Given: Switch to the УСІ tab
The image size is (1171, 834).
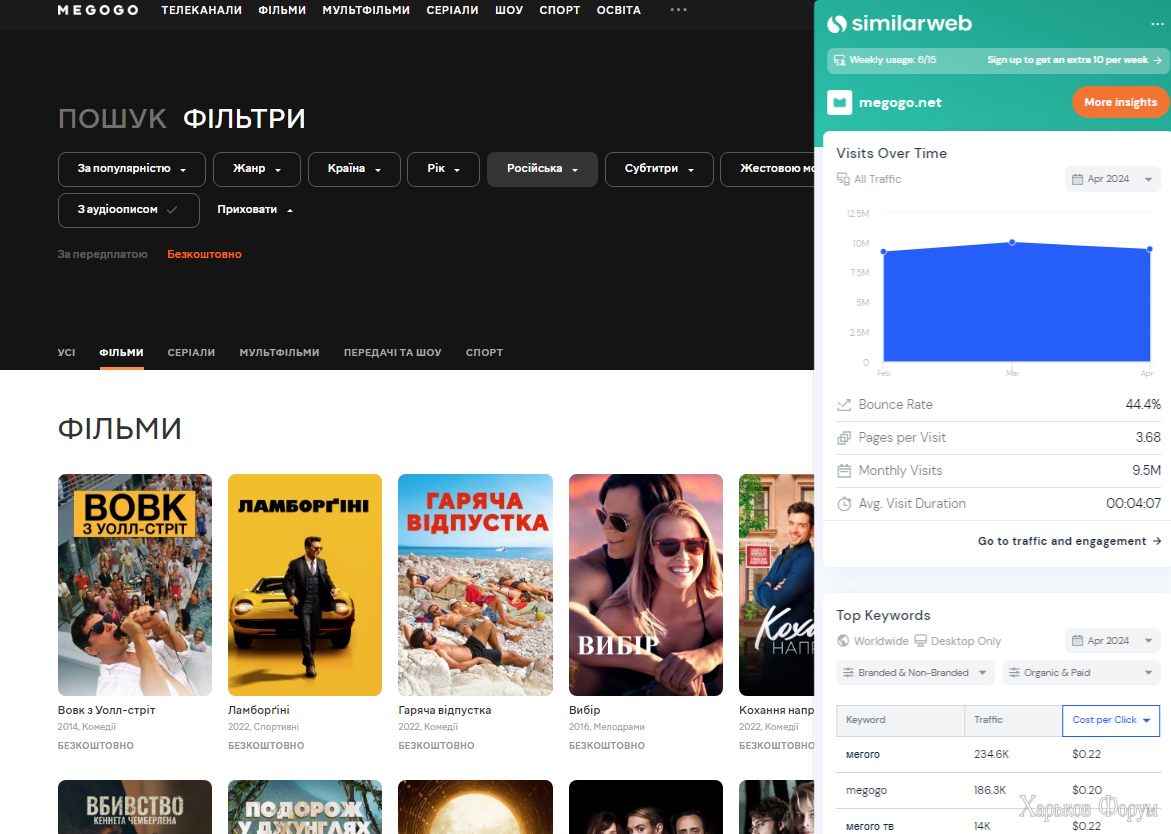Looking at the screenshot, I should tap(66, 352).
